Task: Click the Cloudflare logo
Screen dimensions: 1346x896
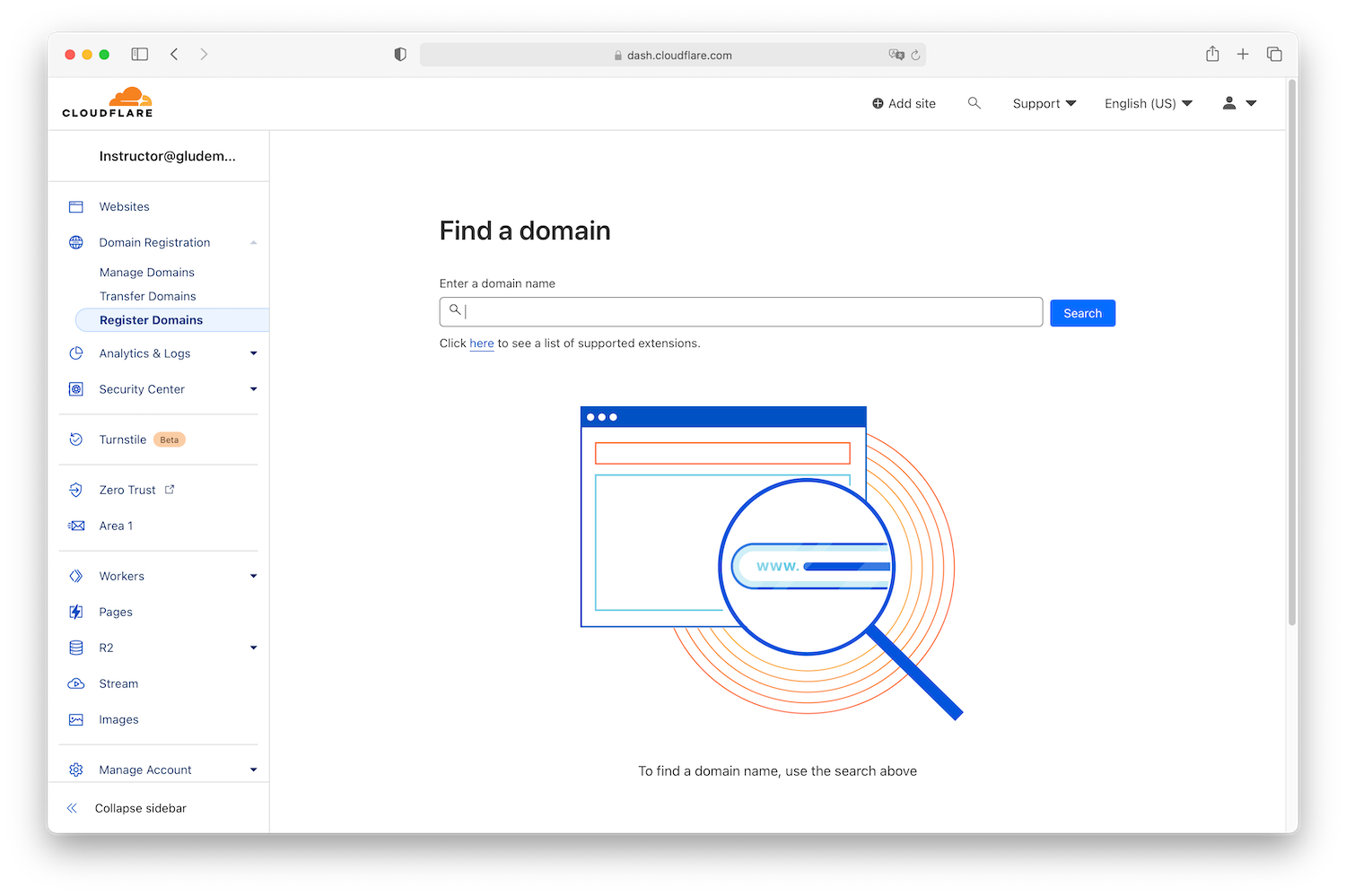Action: (107, 102)
